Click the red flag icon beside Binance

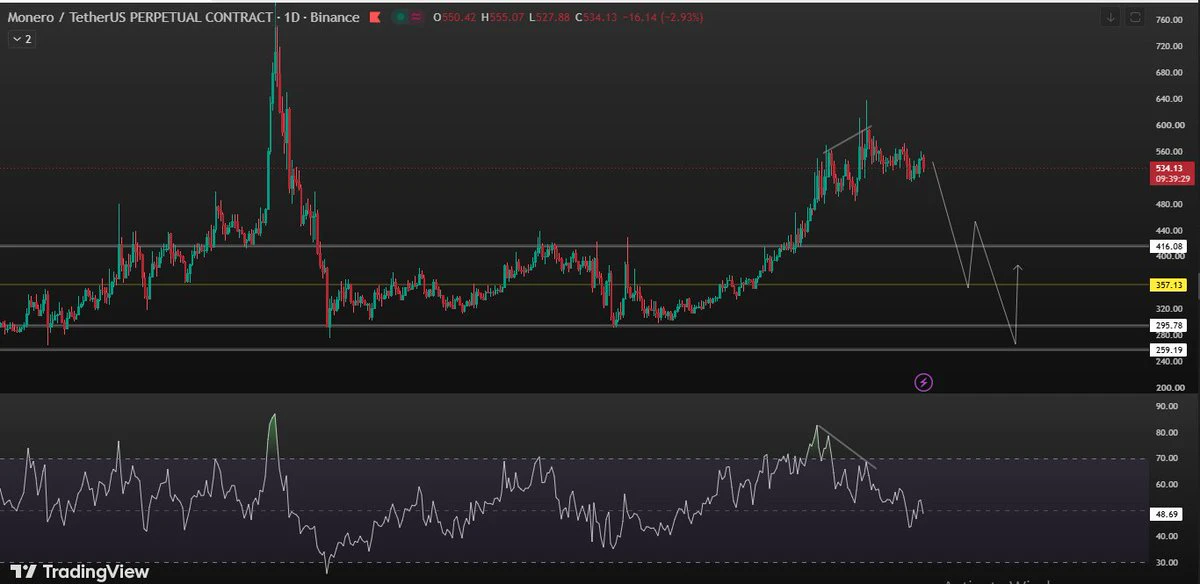coord(375,18)
